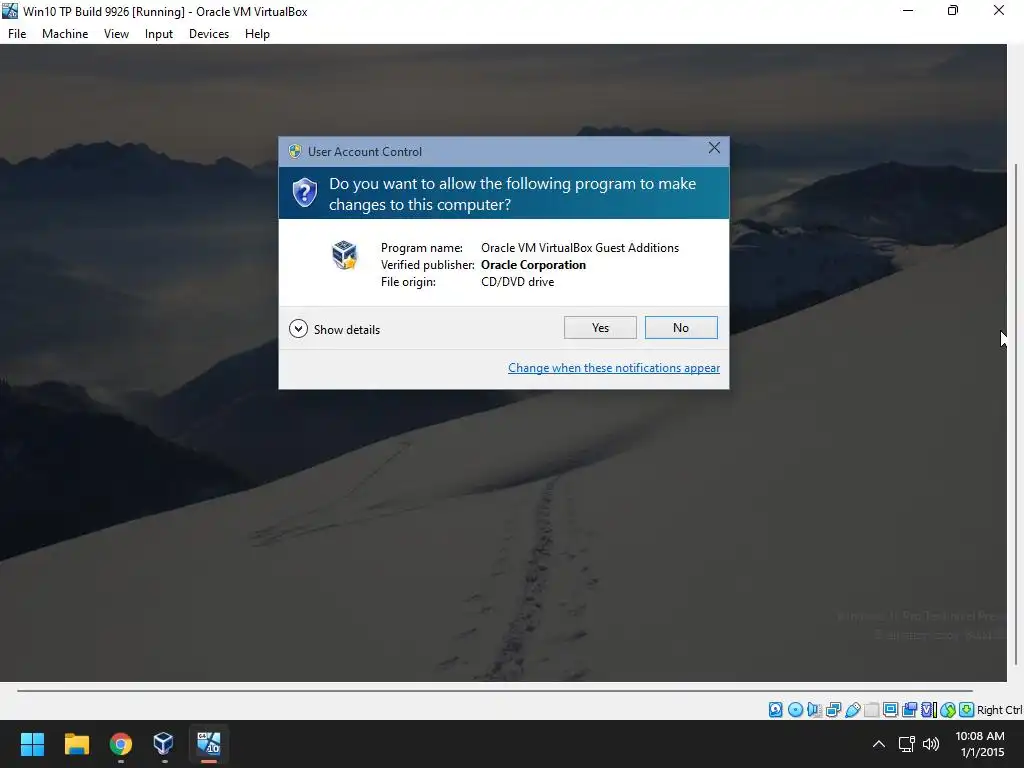The height and width of the screenshot is (768, 1024).
Task: Click the USB devices status icon
Action: tap(852, 710)
